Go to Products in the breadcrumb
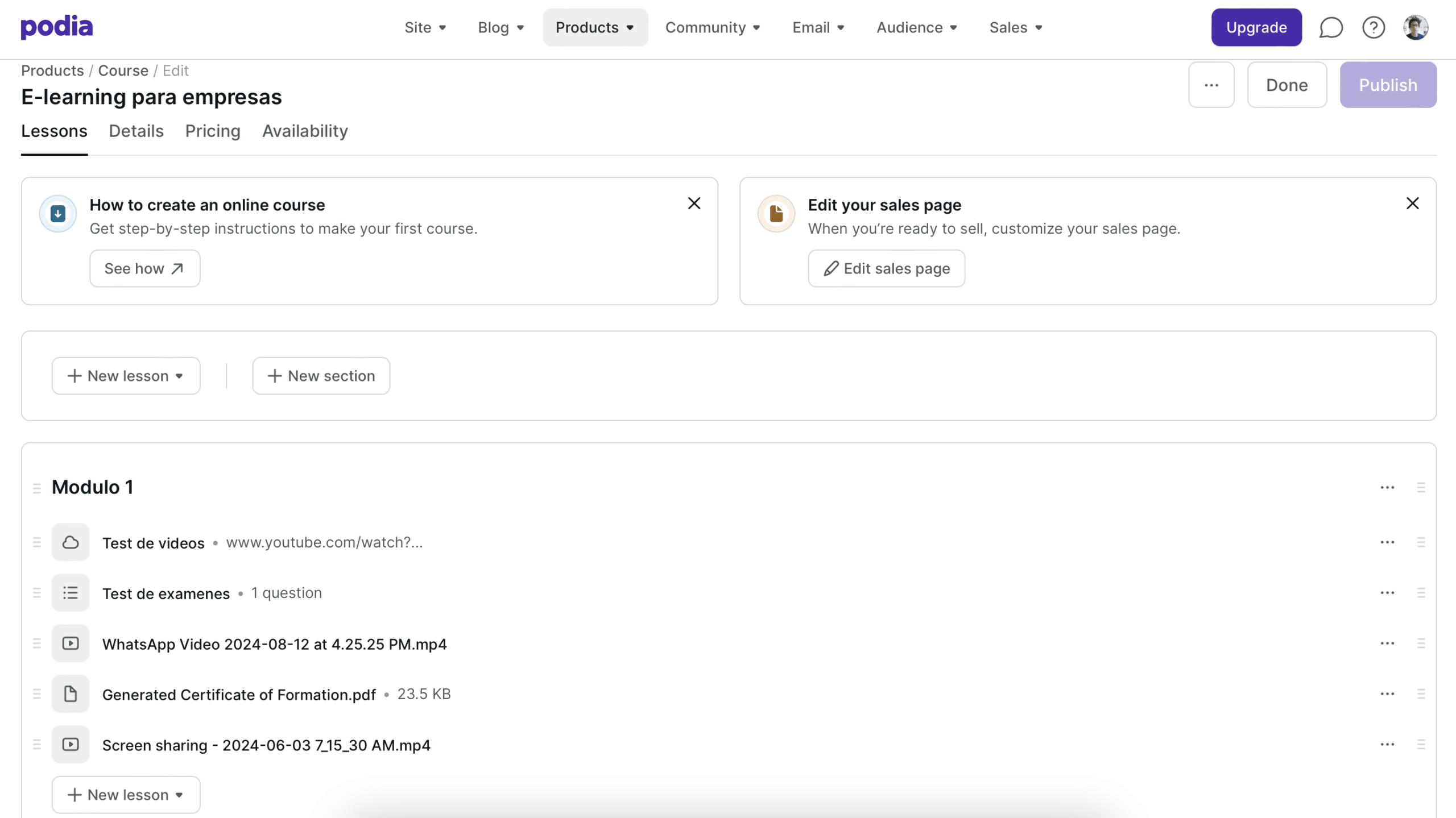The width and height of the screenshot is (1456, 818). point(52,70)
